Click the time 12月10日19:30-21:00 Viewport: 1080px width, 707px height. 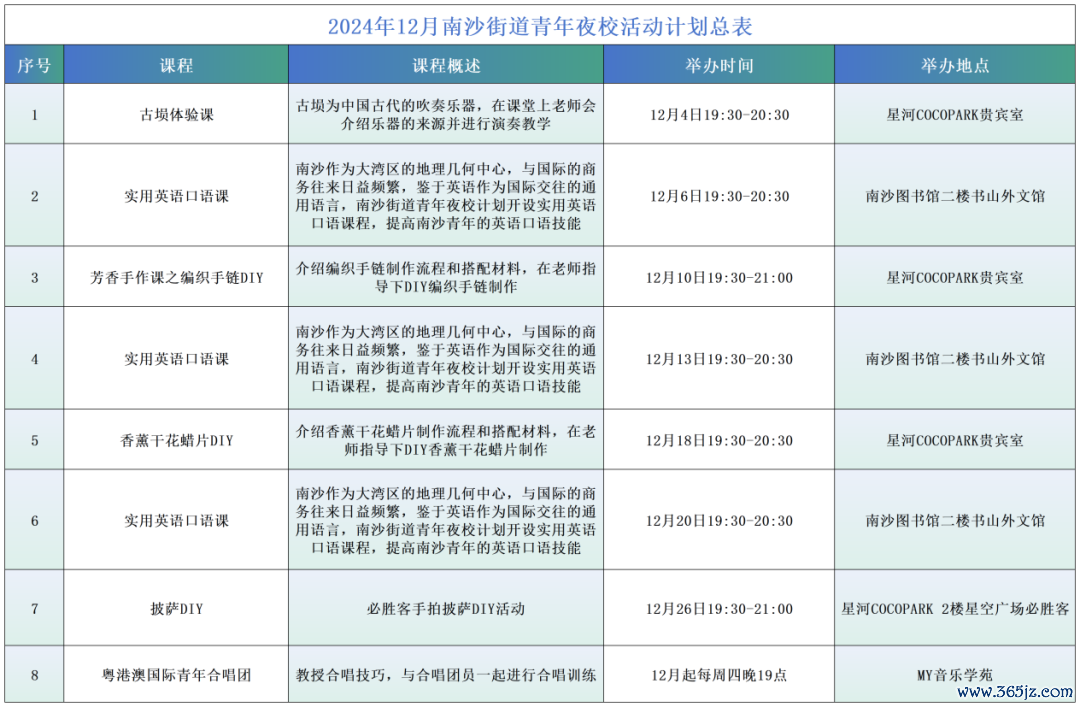point(719,277)
